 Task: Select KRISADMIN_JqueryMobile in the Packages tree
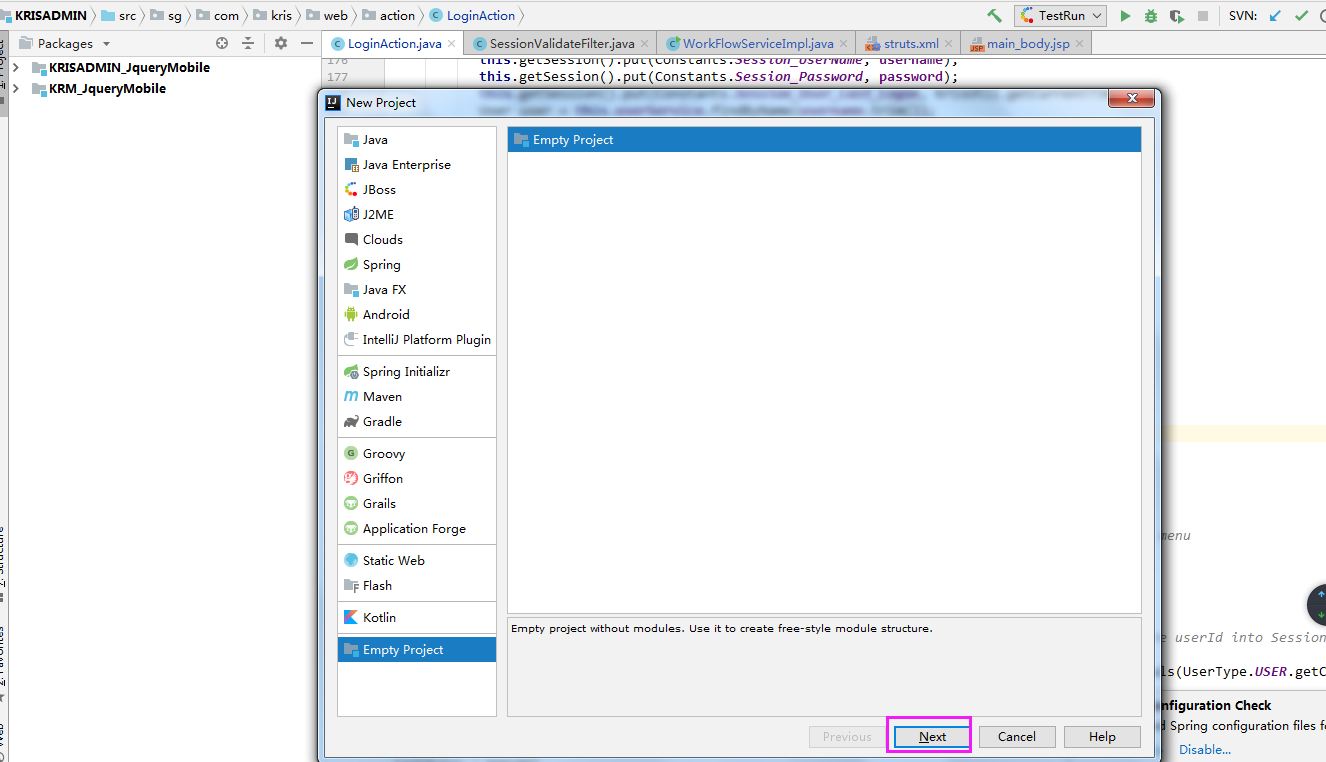pos(129,67)
